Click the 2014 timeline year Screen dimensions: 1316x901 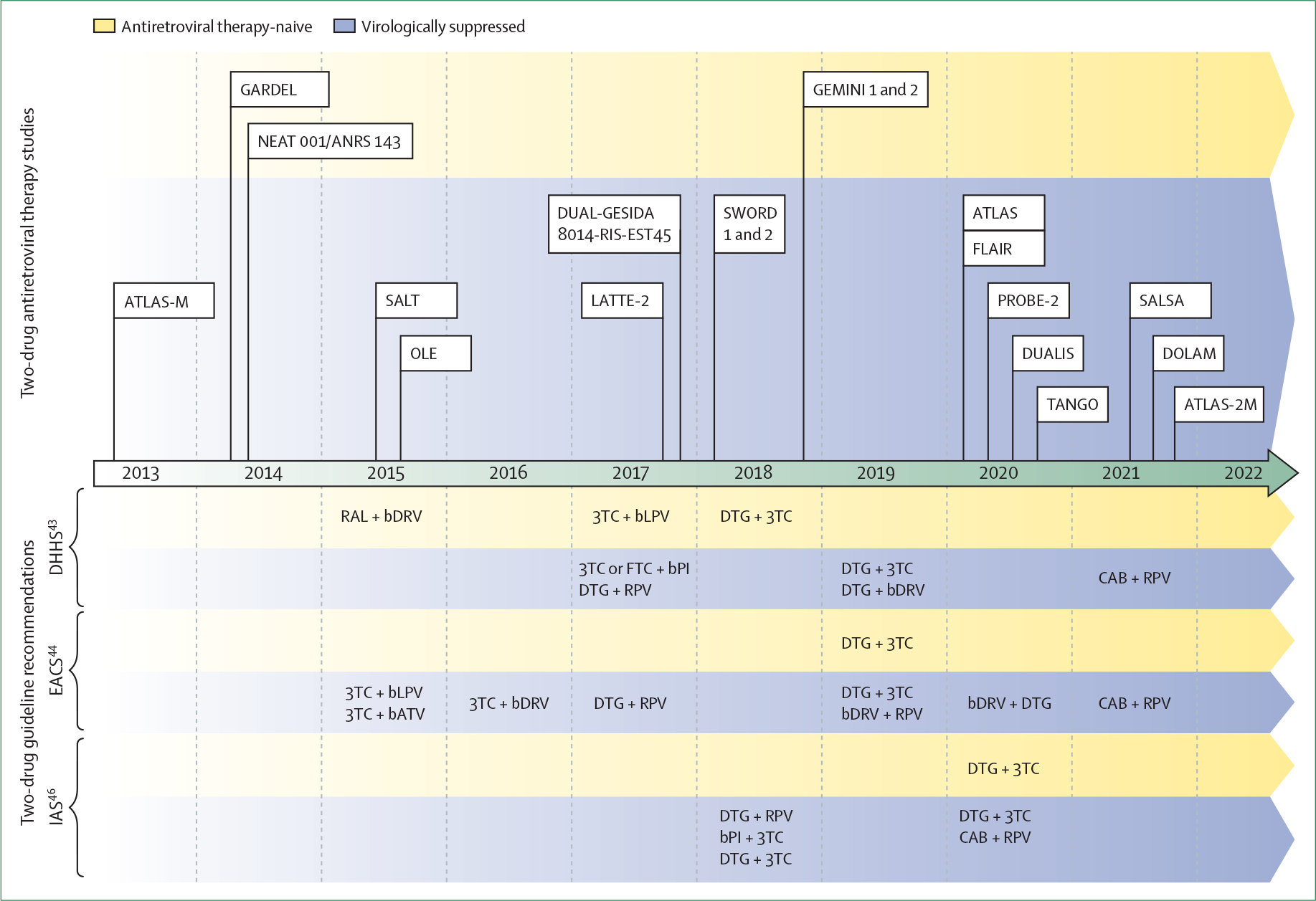point(263,473)
